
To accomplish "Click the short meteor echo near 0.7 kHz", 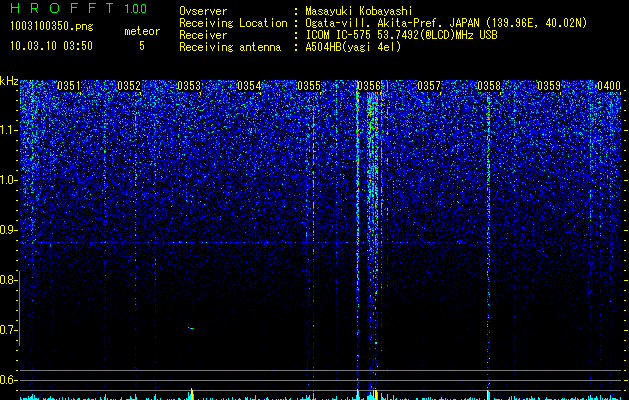I will 191,328.
